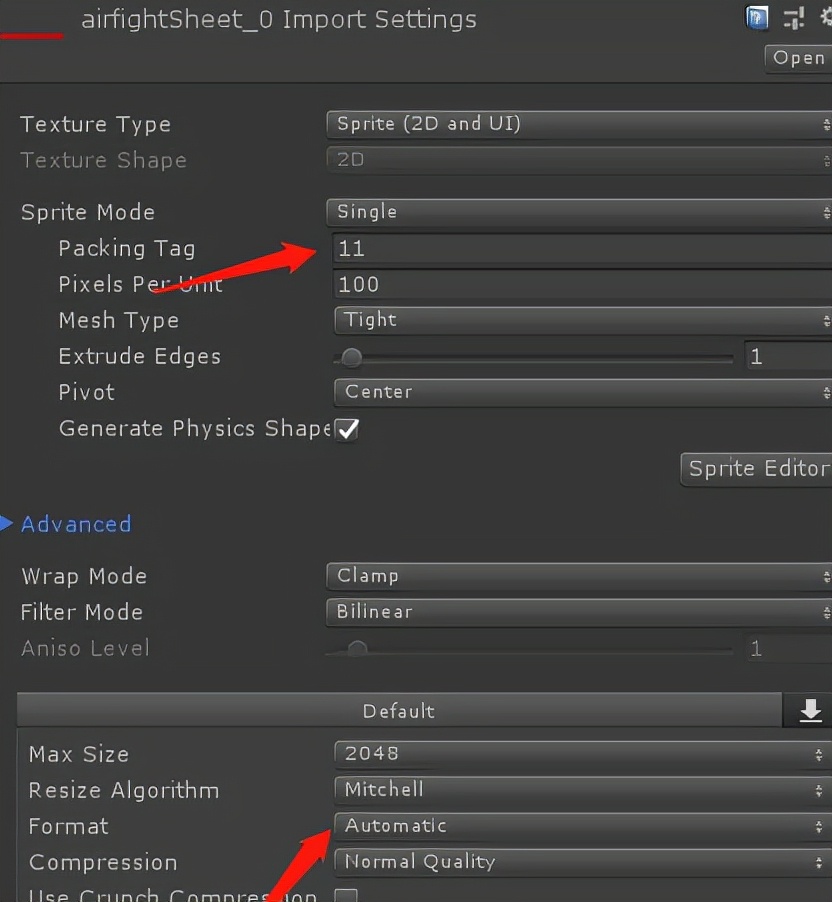The image size is (832, 902).
Task: Toggle Generate Physics Shape checkbox
Action: (347, 429)
